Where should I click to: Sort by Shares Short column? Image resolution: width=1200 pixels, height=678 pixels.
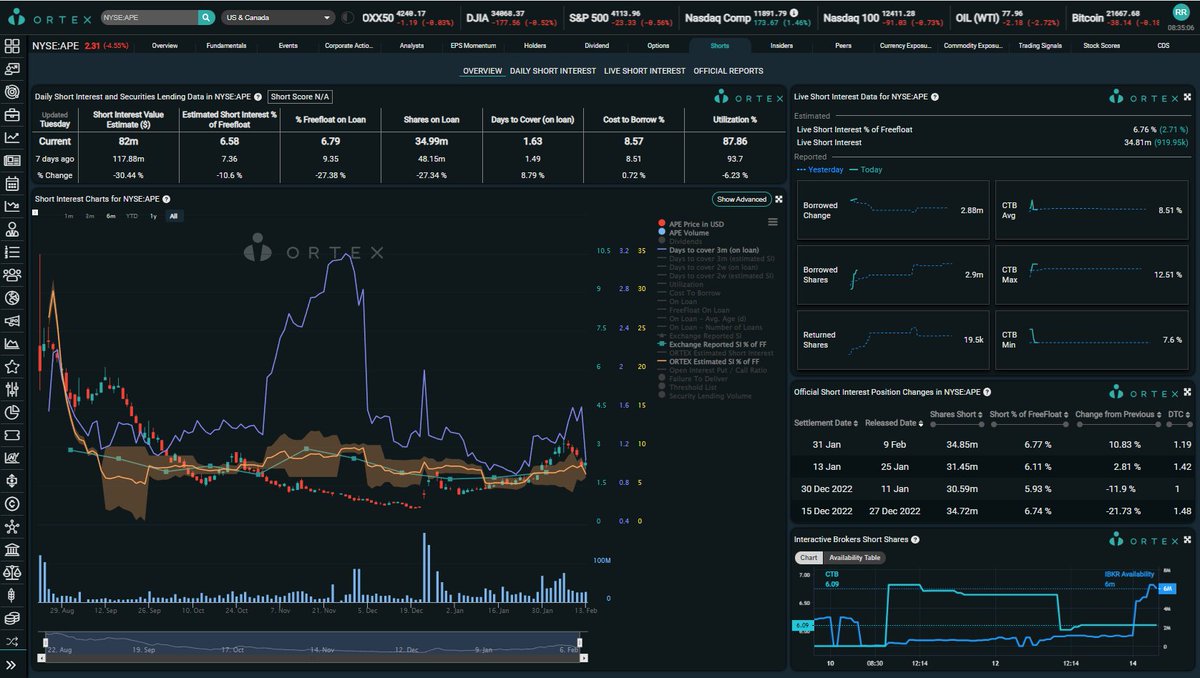coord(957,414)
